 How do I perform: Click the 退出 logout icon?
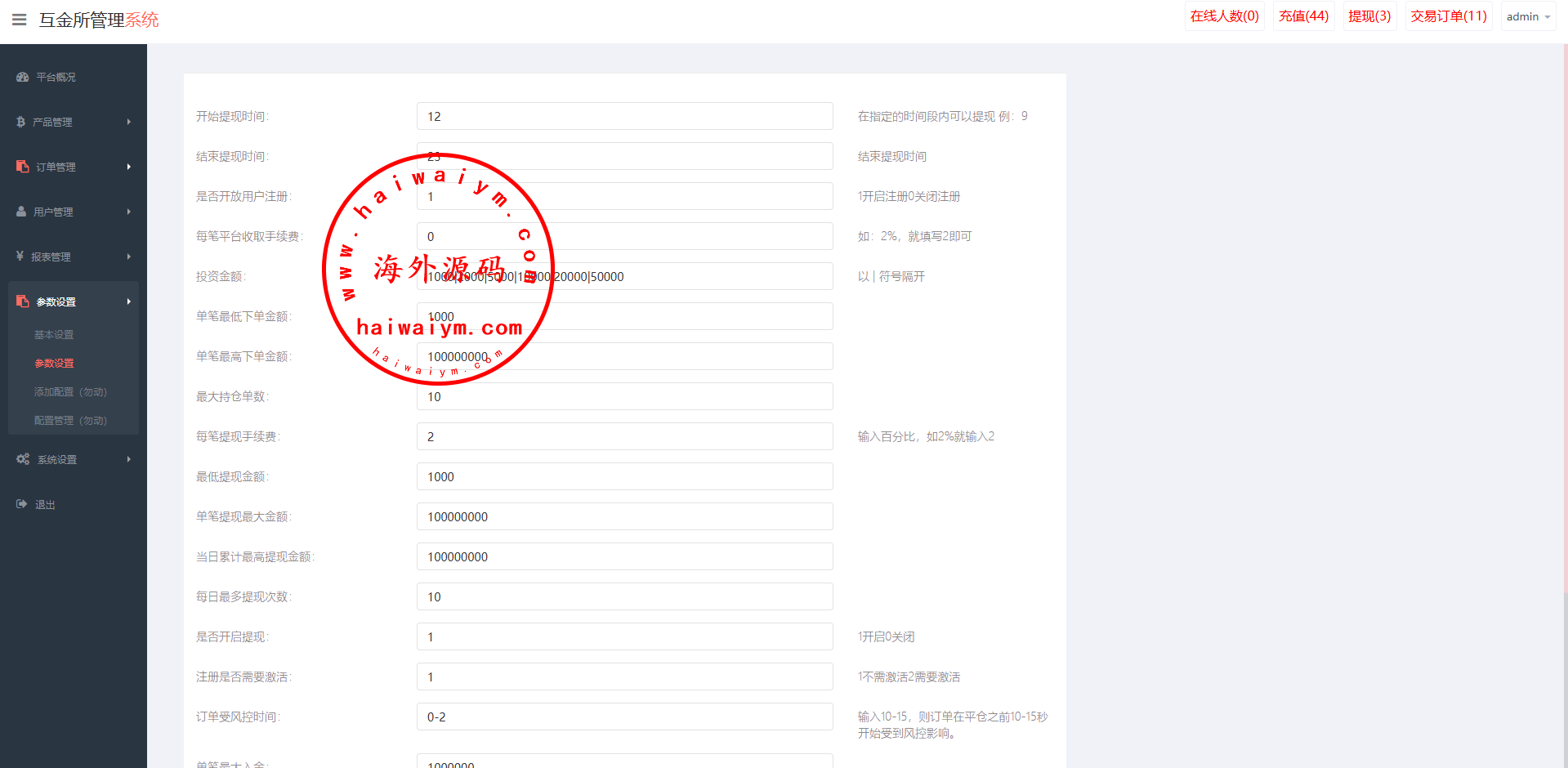pos(22,504)
